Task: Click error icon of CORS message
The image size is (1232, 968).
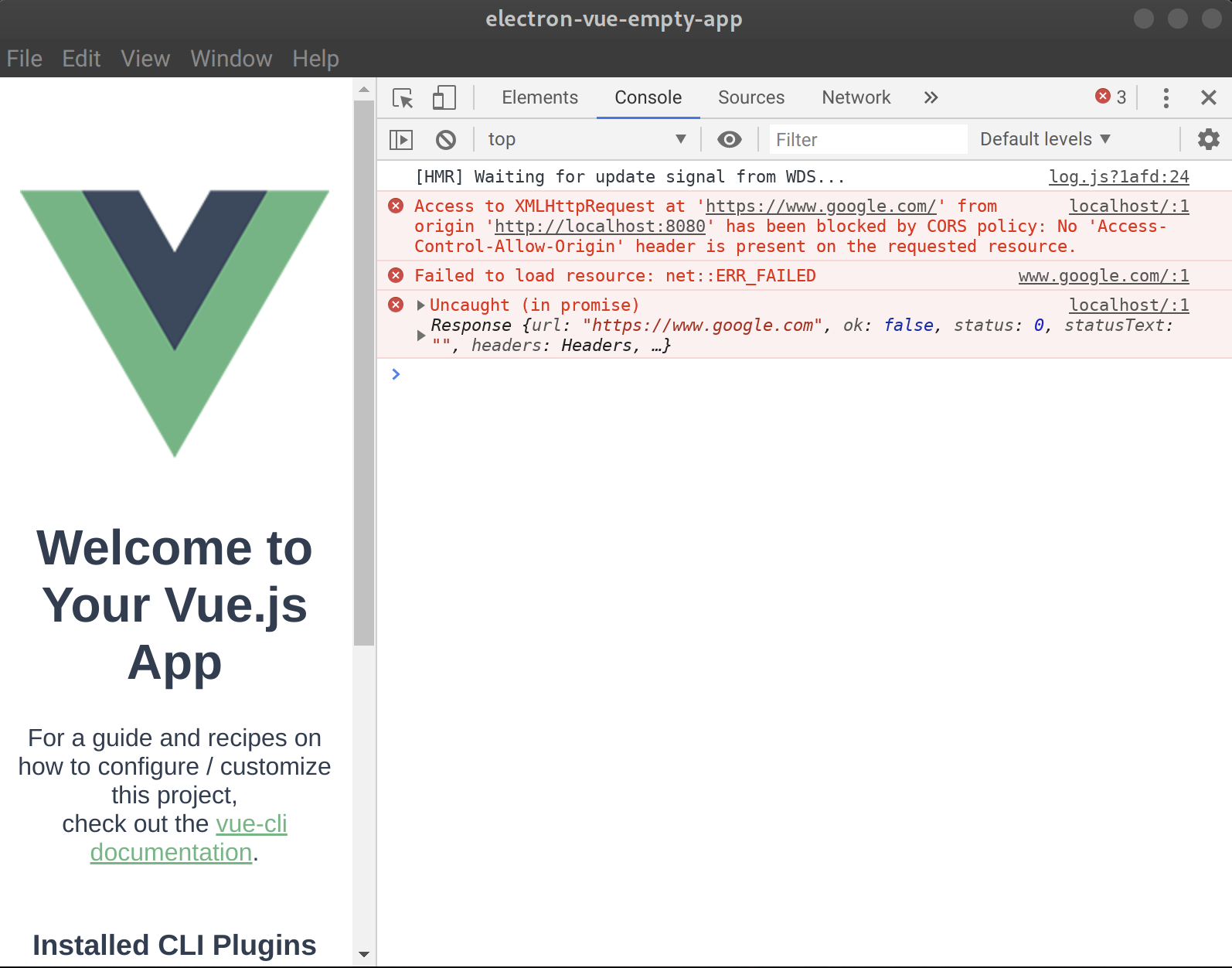Action: coord(396,206)
